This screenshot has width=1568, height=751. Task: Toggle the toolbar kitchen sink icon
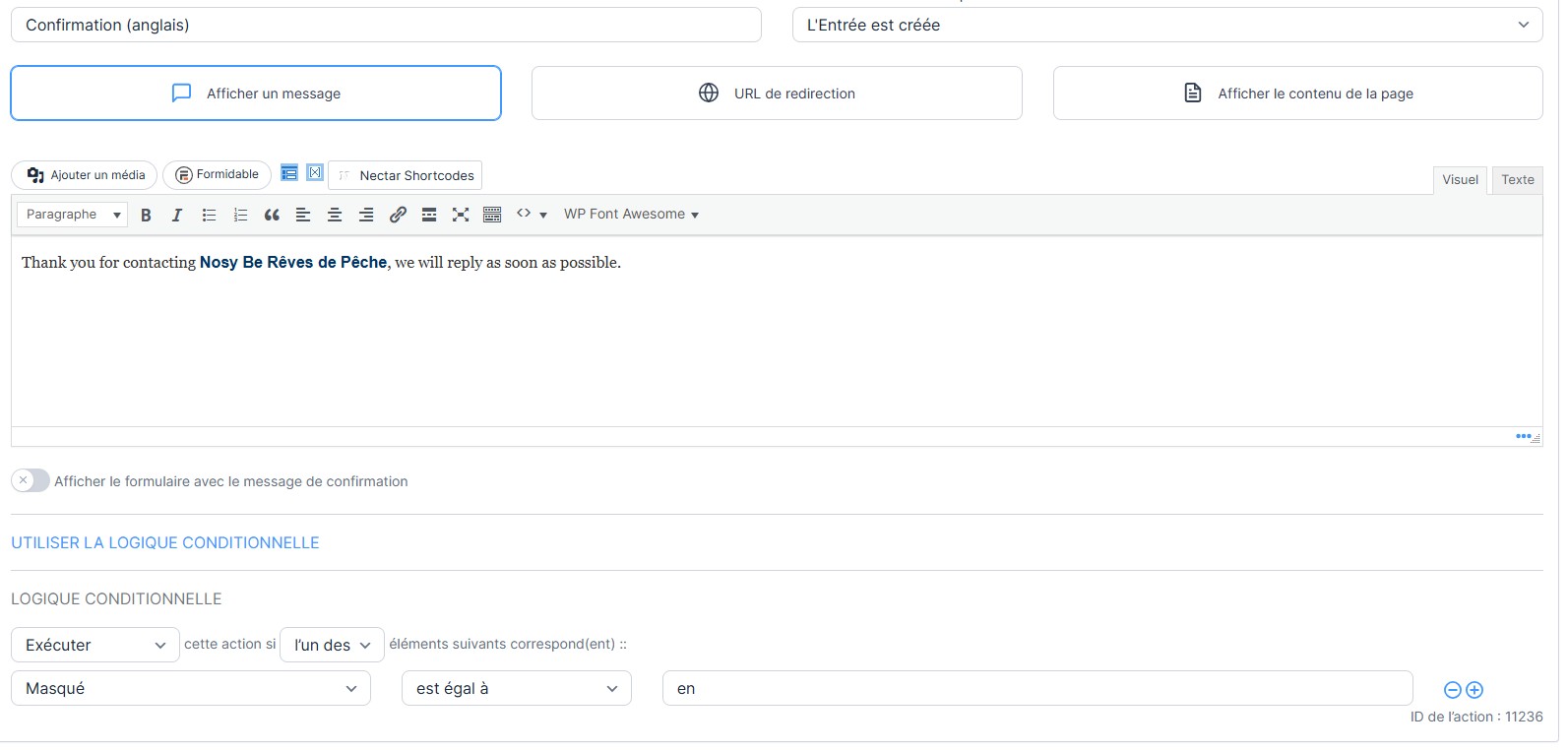[492, 215]
